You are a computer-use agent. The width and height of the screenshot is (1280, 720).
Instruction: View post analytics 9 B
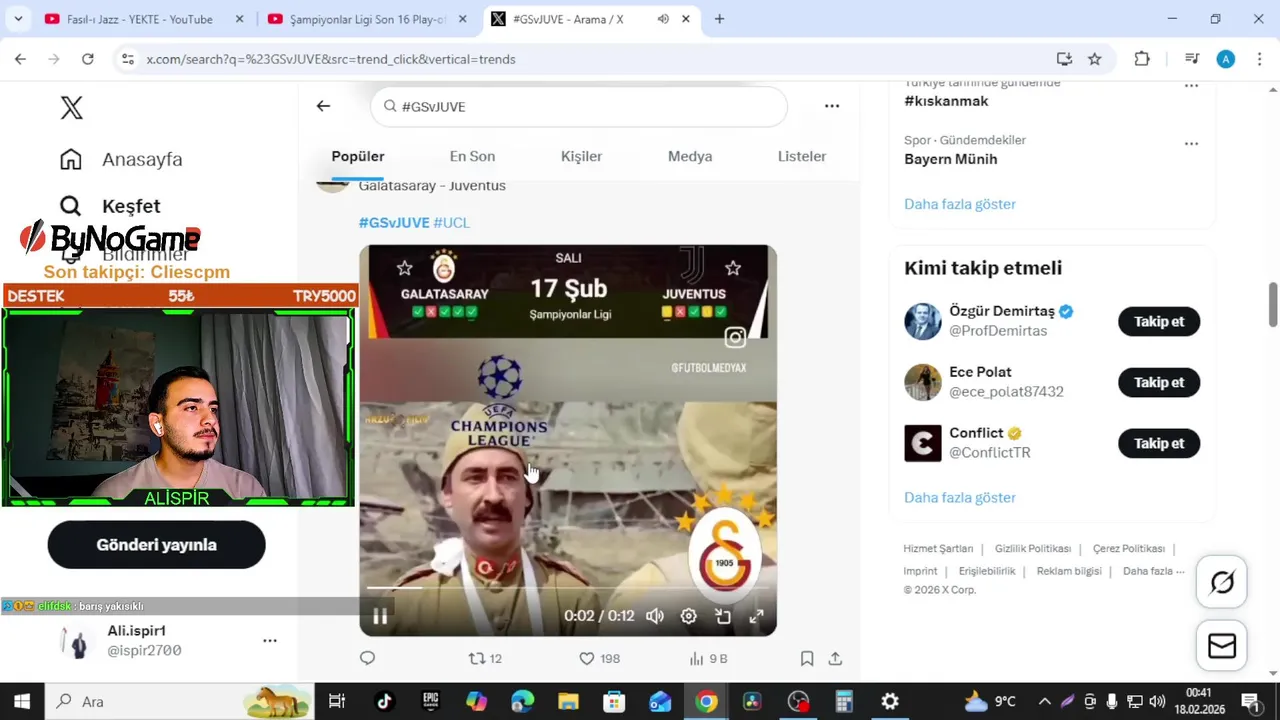tap(708, 658)
